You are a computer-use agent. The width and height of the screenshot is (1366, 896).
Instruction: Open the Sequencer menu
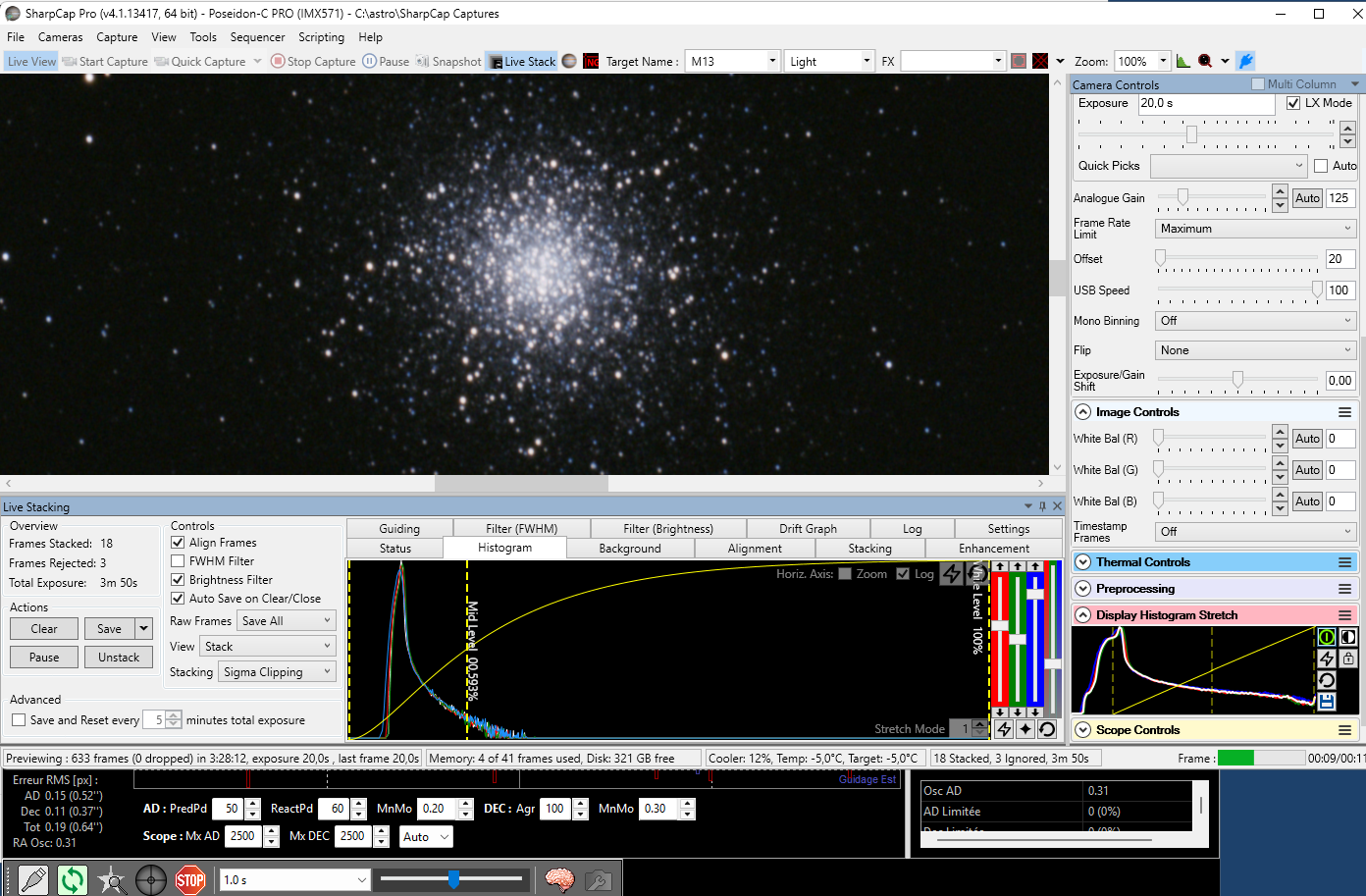coord(257,37)
